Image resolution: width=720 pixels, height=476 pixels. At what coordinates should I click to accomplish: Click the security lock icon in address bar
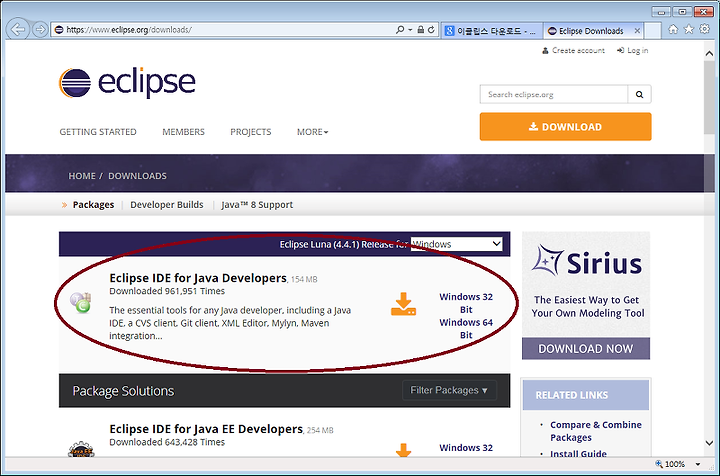tap(421, 29)
